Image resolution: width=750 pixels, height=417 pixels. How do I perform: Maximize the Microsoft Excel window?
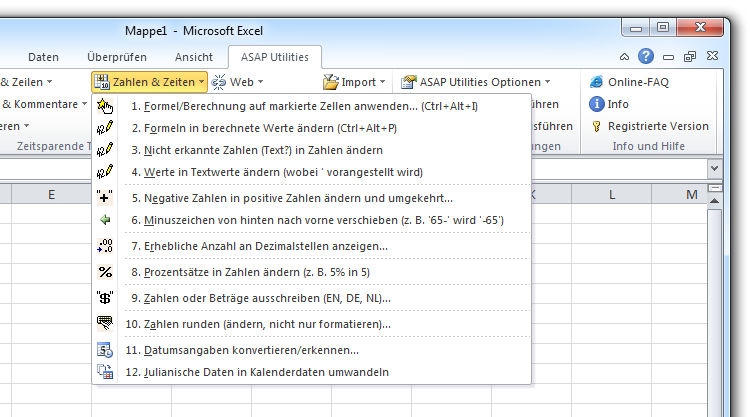point(662,28)
